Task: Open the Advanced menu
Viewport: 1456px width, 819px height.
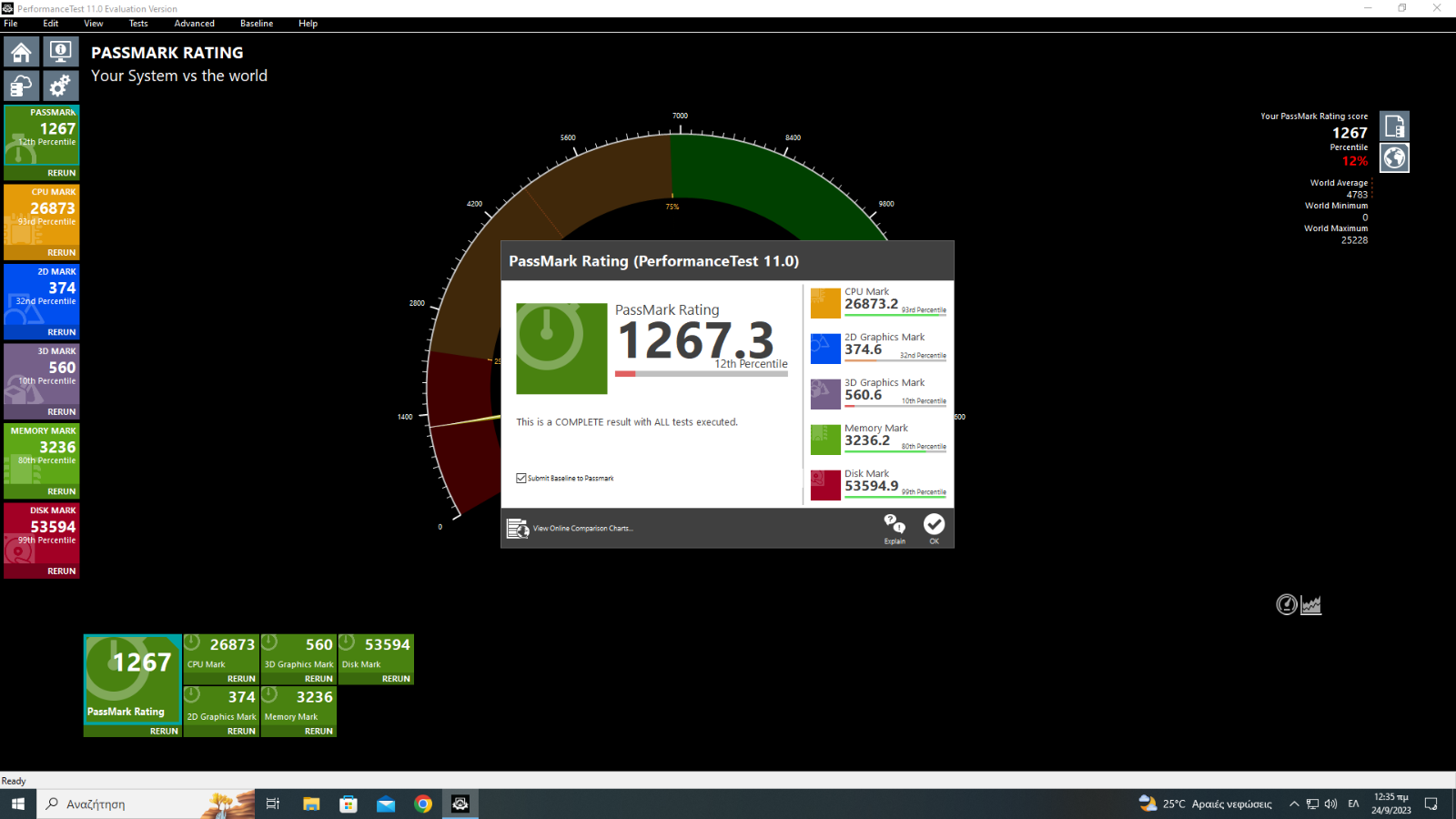Action: 195,24
